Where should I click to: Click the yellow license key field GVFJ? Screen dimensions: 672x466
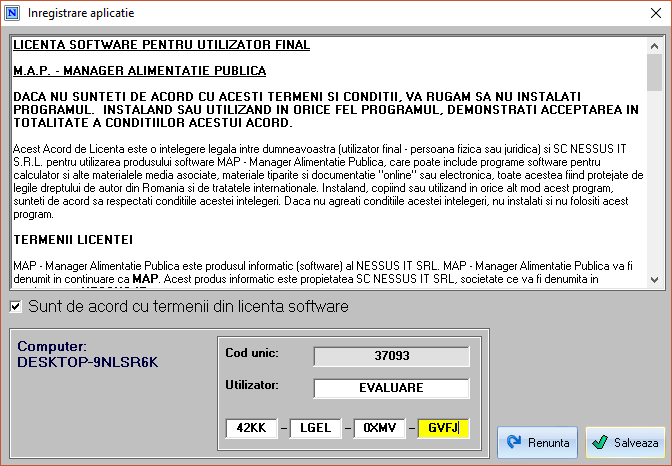click(x=444, y=428)
